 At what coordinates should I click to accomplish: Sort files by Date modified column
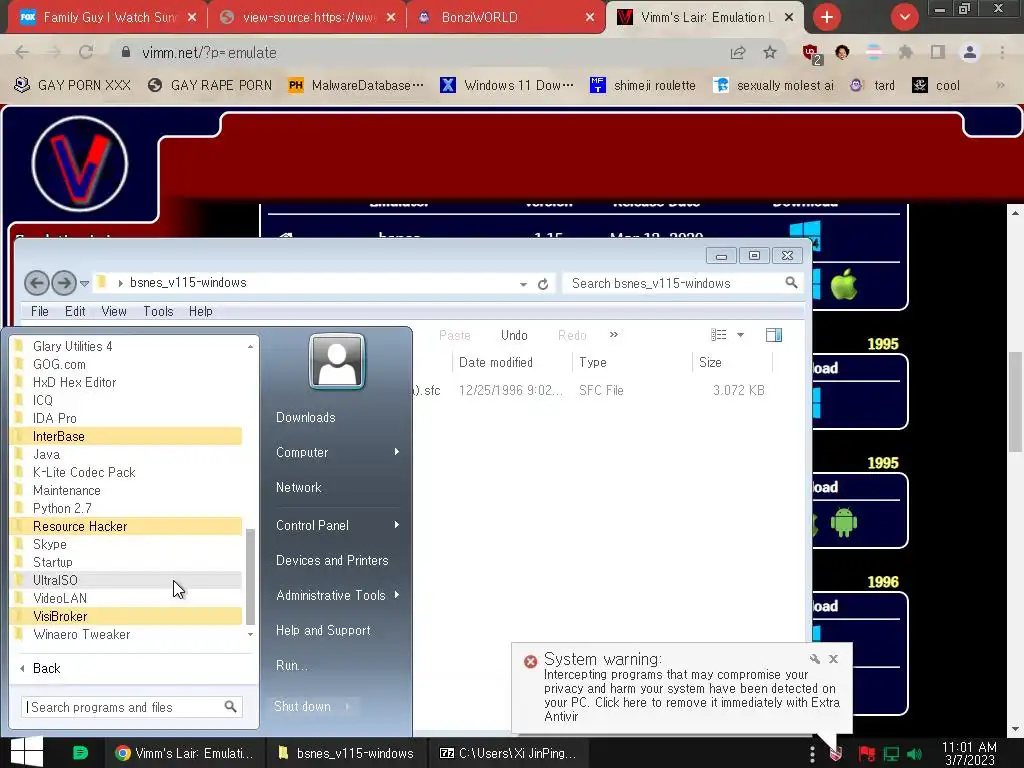[496, 362]
